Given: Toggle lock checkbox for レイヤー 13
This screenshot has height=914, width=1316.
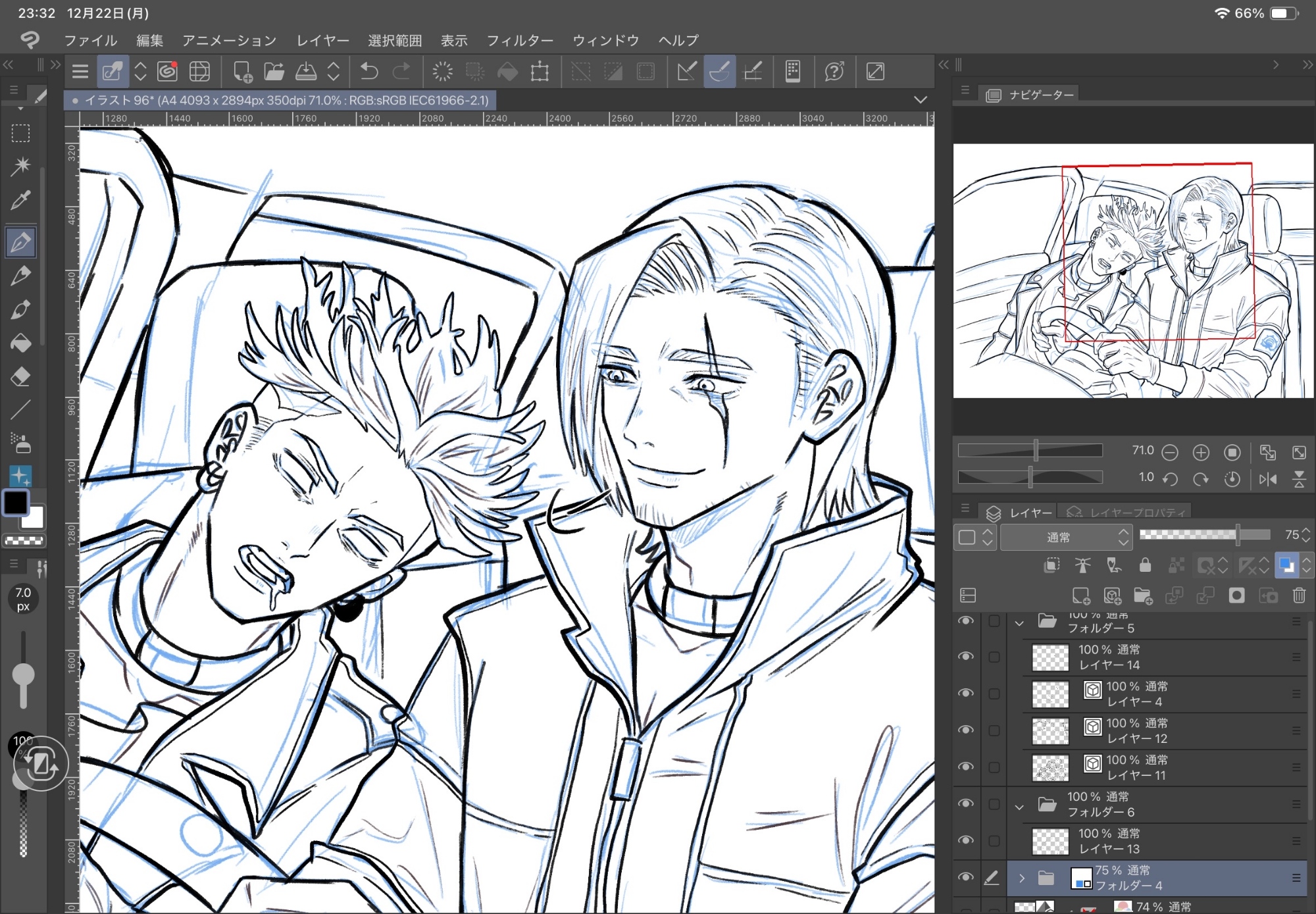Looking at the screenshot, I should coord(994,841).
